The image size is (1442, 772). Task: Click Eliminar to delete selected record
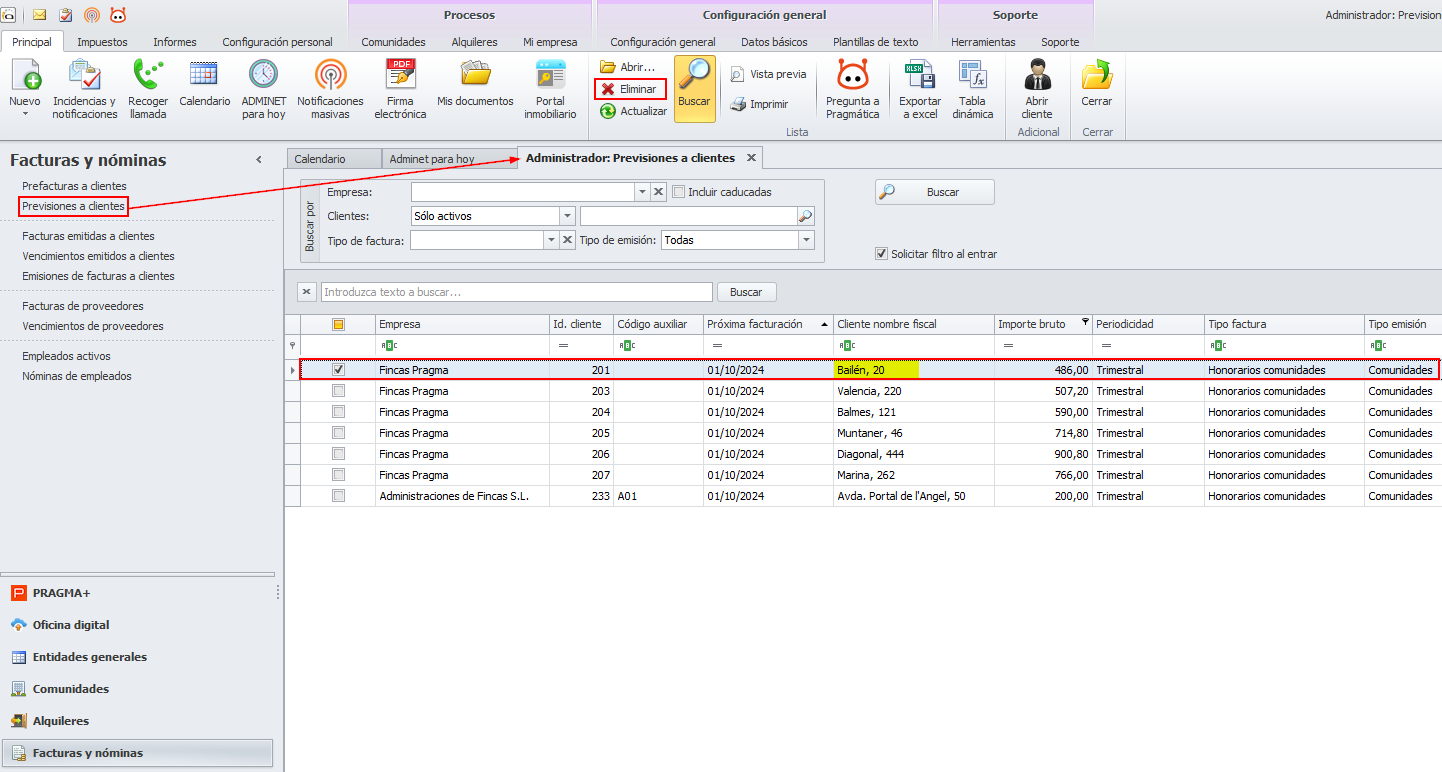pos(630,89)
